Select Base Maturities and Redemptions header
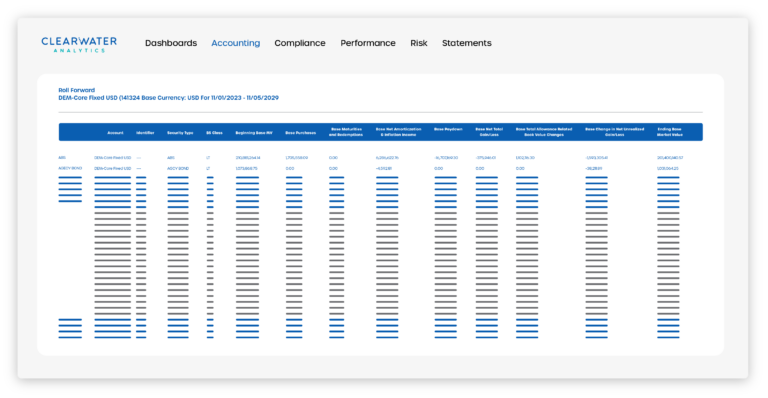768x398 pixels. [x=346, y=132]
